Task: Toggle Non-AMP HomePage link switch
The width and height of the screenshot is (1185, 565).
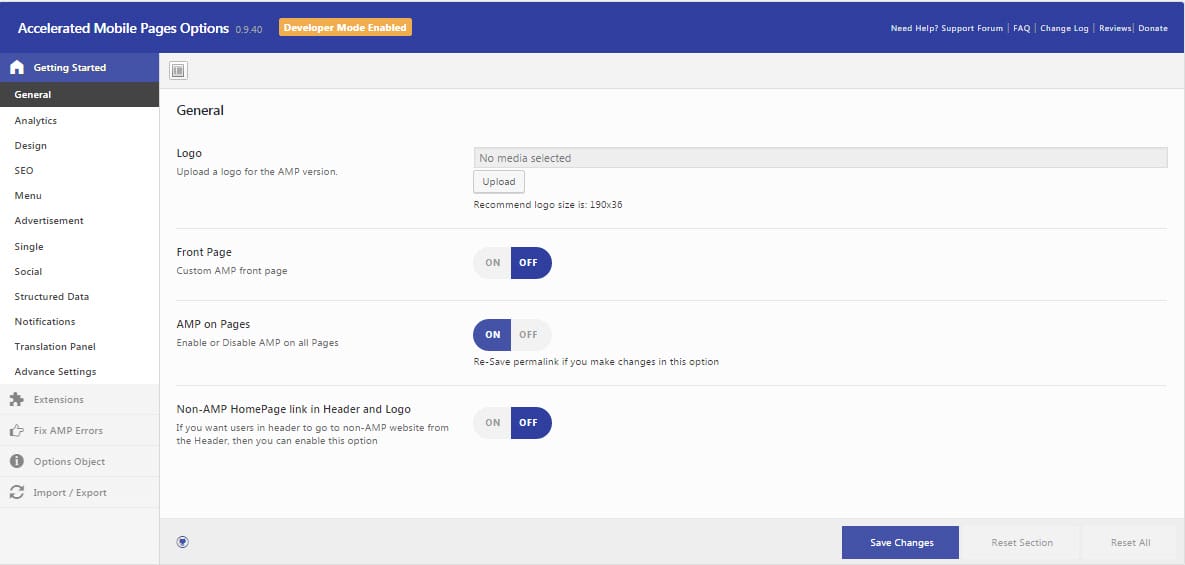Action: pos(512,423)
